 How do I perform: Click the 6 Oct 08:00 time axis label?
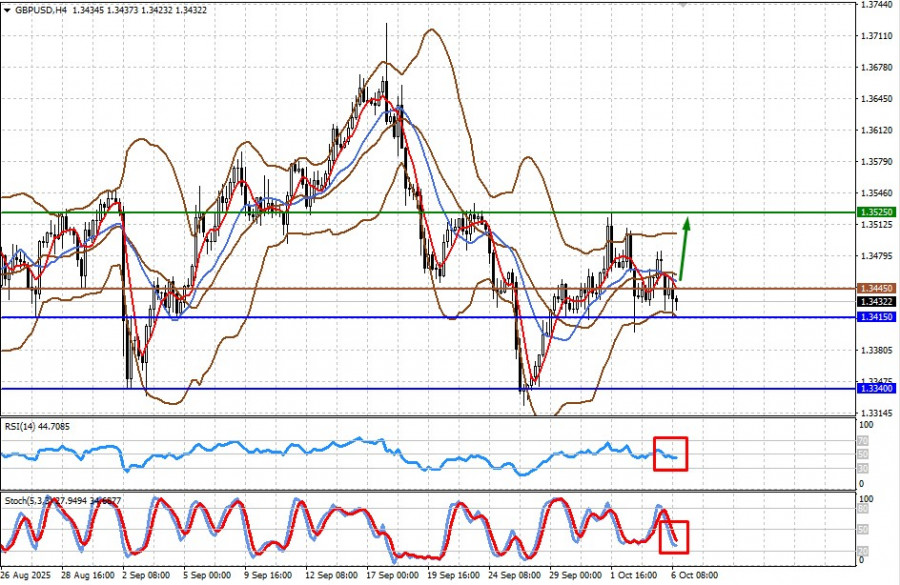tap(695, 575)
